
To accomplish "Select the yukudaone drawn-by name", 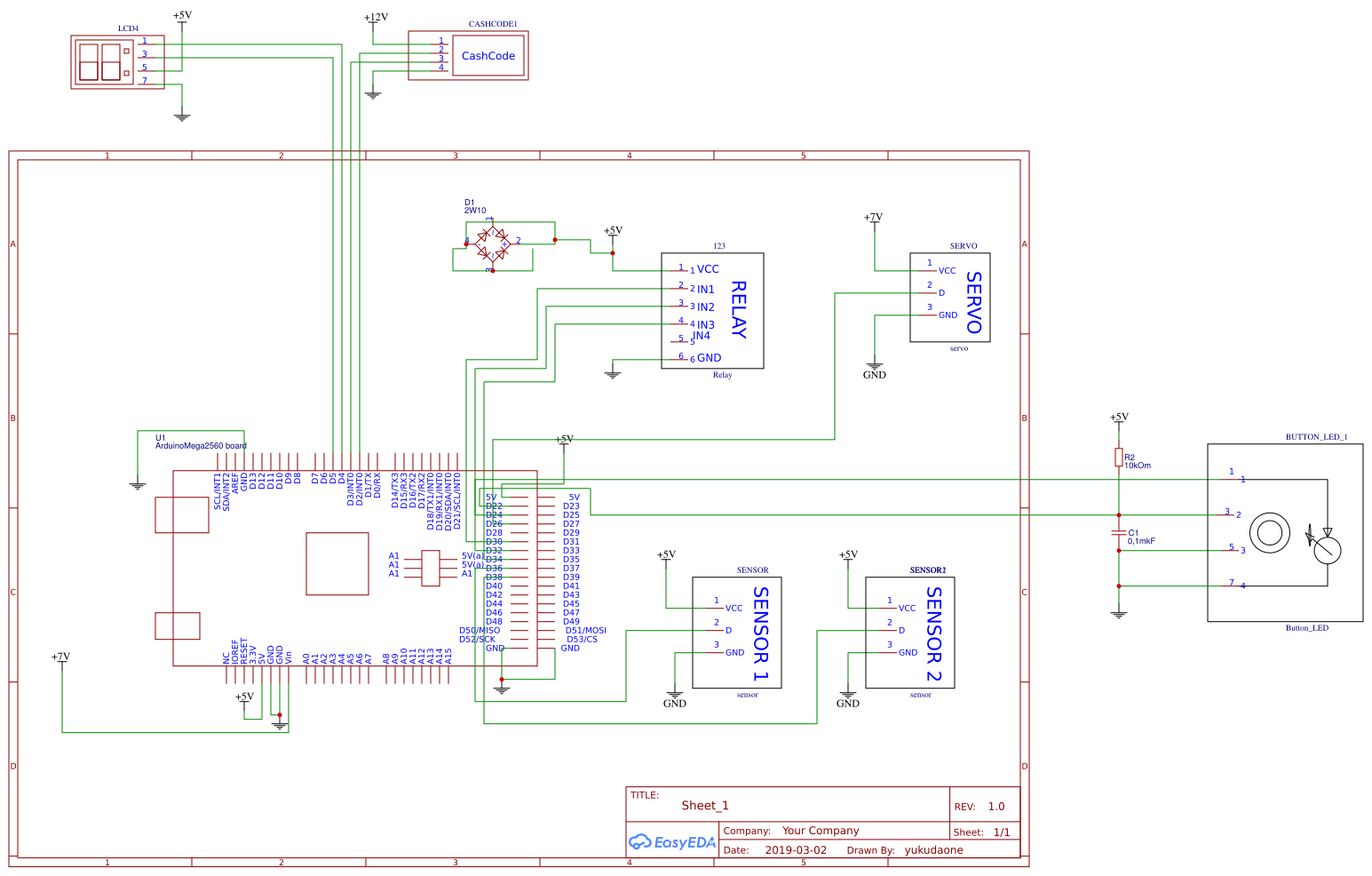I will tap(934, 850).
